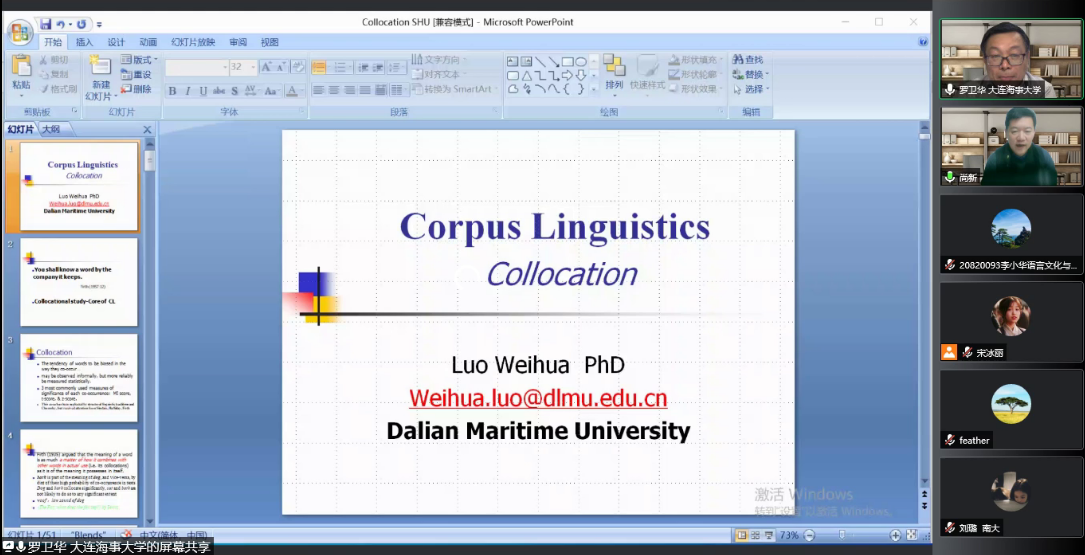This screenshot has height=555, width=1085.
Task: Click the 查找 binoculars find icon
Action: (738, 60)
